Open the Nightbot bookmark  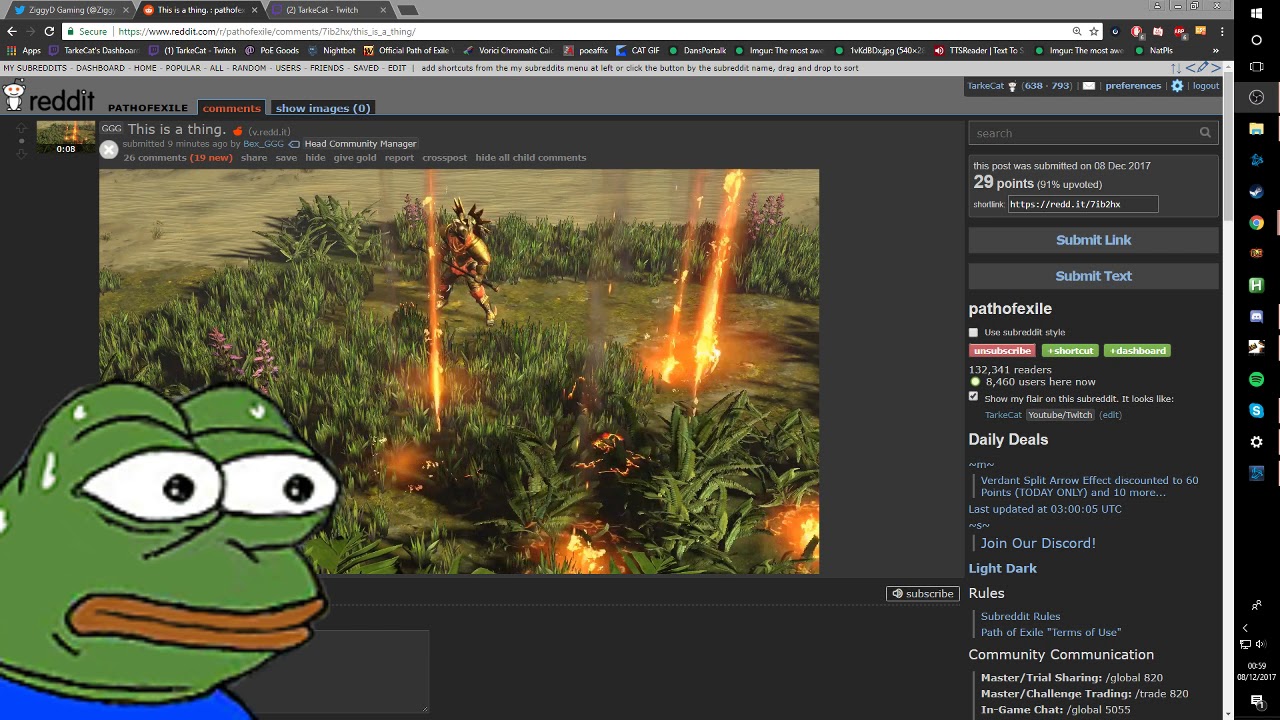coord(332,50)
